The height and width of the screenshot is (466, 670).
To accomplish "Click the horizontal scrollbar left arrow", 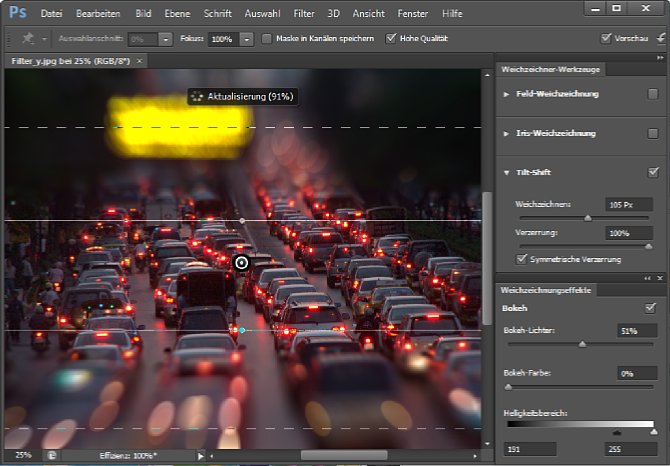I will click(212, 456).
